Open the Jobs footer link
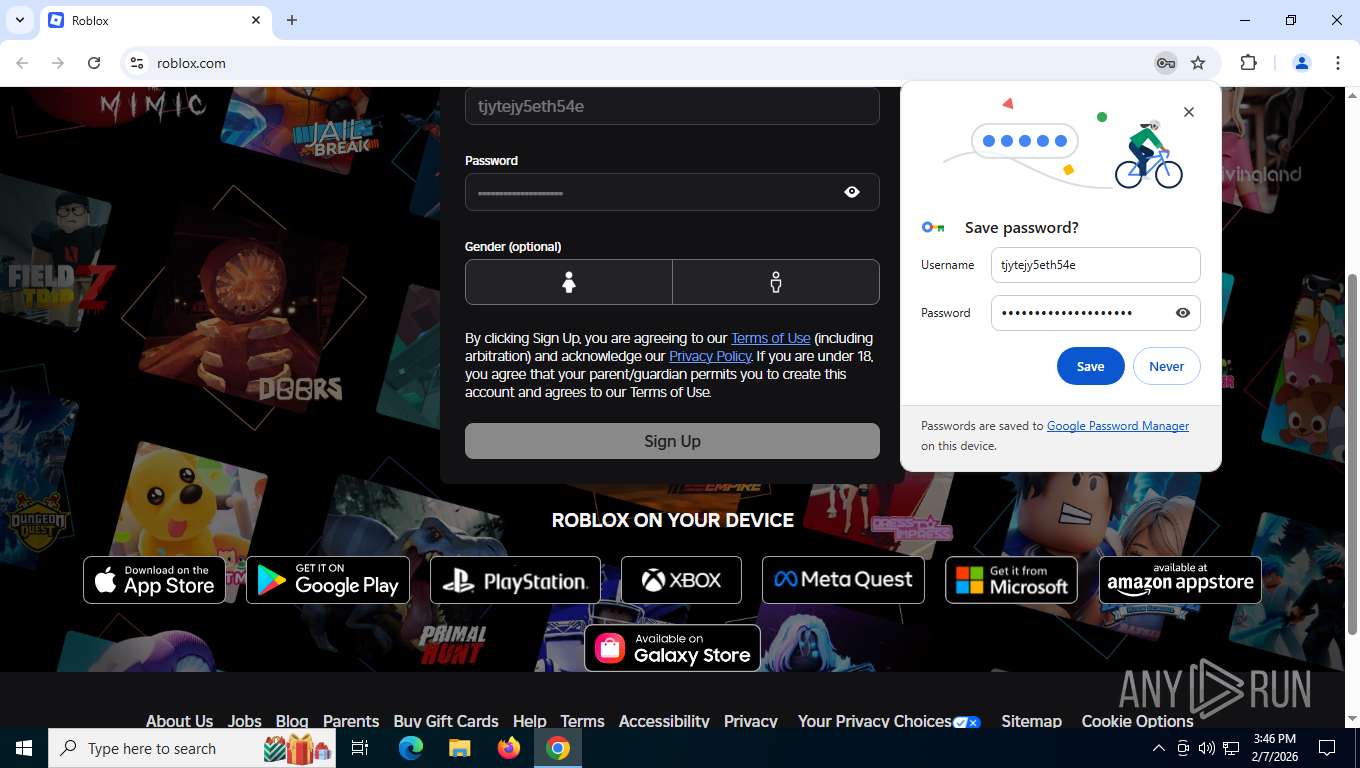 pos(244,720)
